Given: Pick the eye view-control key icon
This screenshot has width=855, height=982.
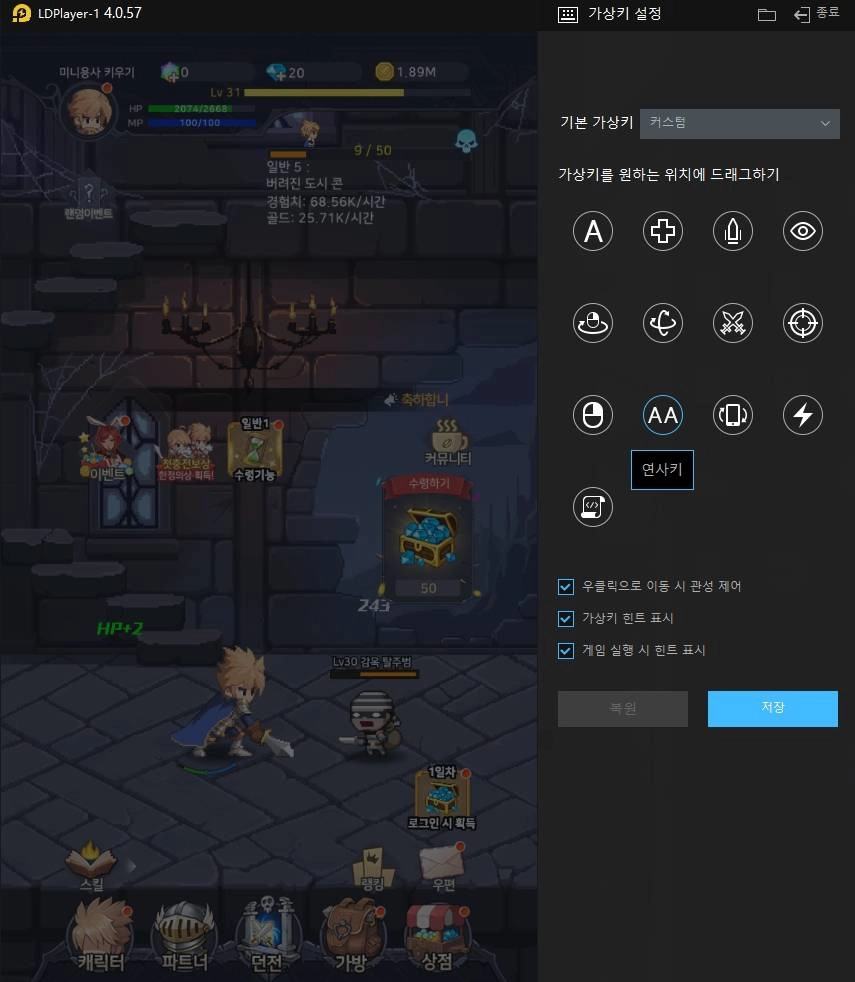Looking at the screenshot, I should (802, 232).
